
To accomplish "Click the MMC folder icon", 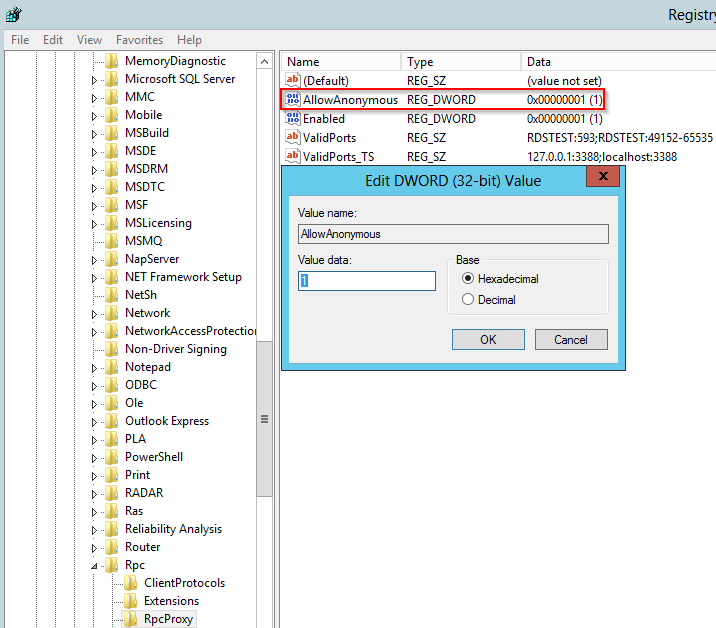I will (x=111, y=97).
